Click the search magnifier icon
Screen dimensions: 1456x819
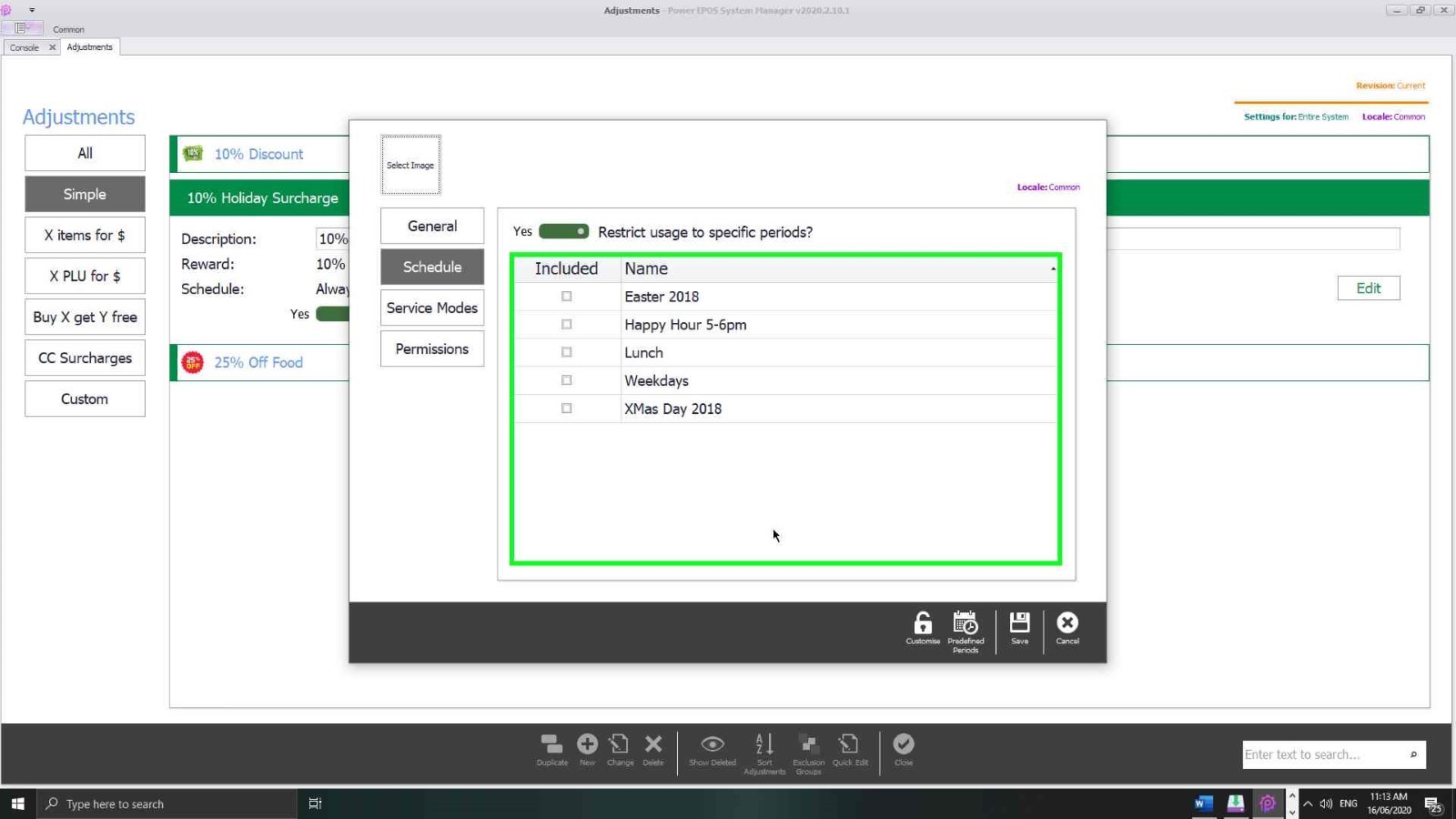(x=1413, y=754)
